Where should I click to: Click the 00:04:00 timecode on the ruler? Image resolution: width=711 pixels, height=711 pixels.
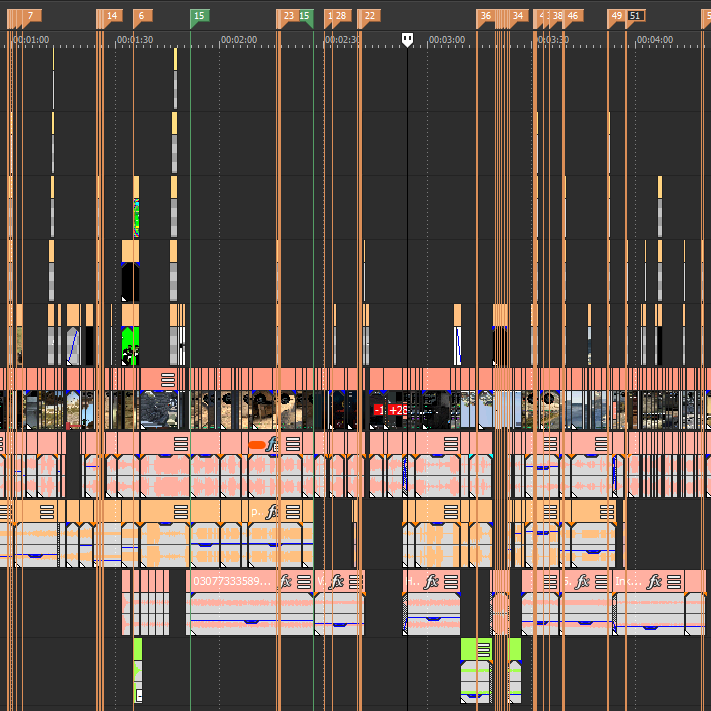pyautogui.click(x=655, y=40)
